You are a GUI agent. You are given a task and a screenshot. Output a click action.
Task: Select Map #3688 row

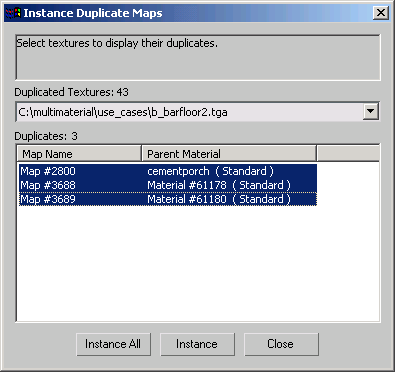point(168,185)
